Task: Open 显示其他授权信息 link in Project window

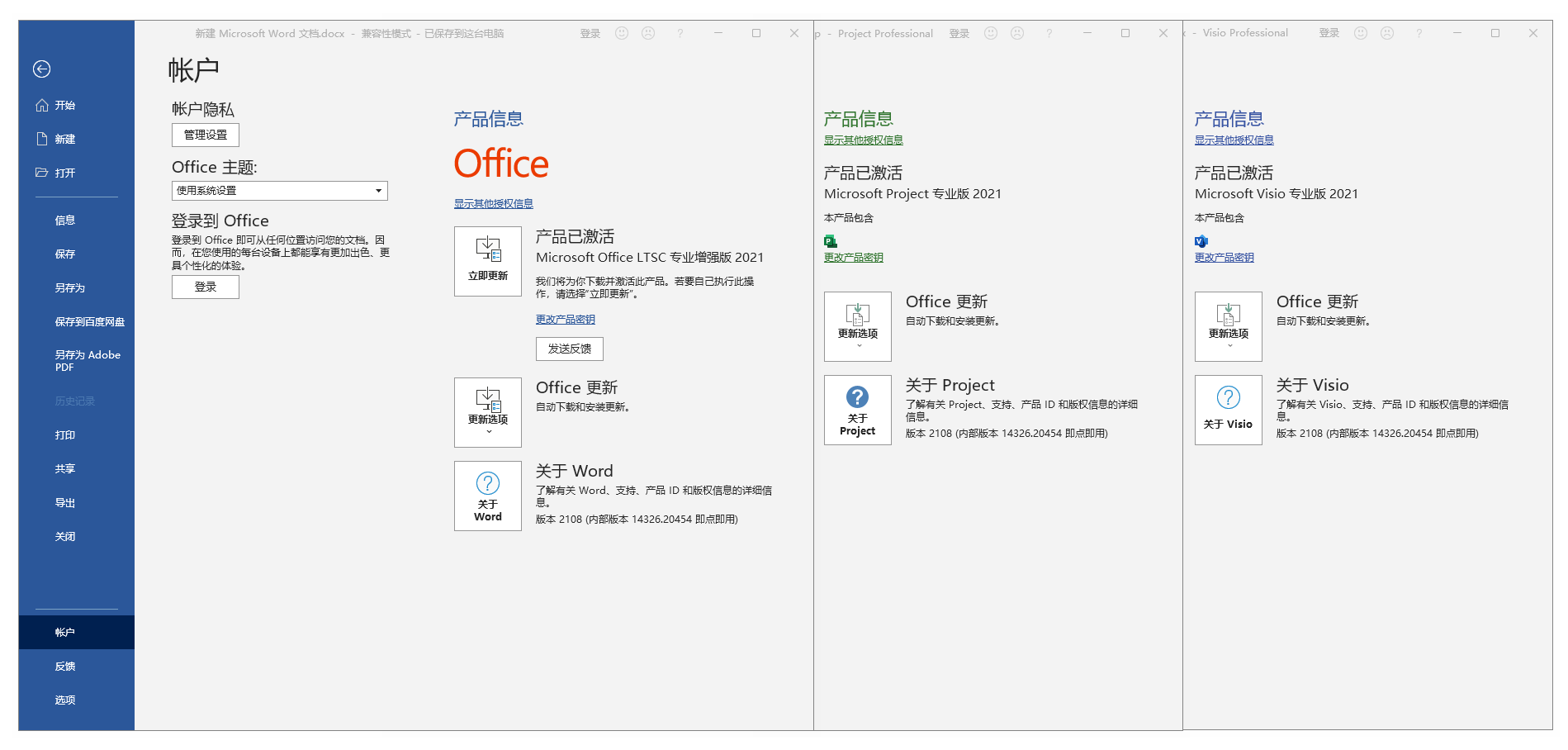Action: [x=864, y=140]
